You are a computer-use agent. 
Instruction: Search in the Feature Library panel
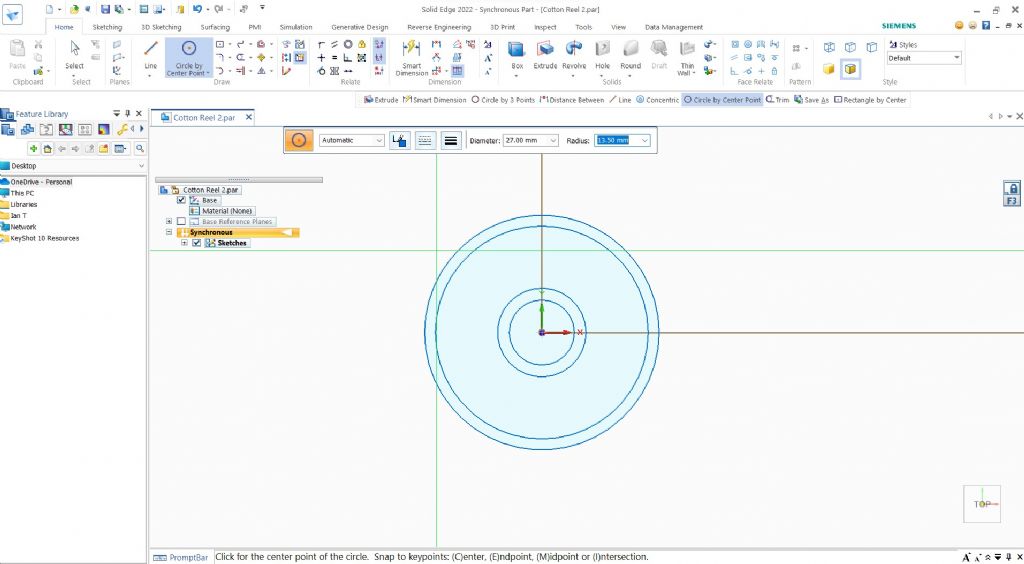(x=140, y=149)
